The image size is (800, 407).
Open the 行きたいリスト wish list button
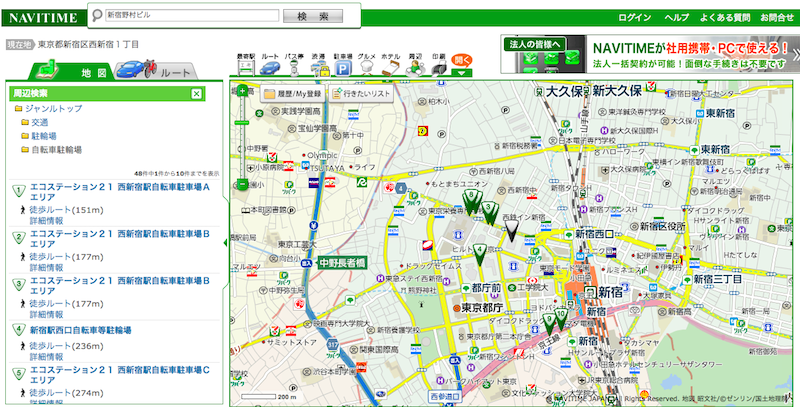coord(362,94)
